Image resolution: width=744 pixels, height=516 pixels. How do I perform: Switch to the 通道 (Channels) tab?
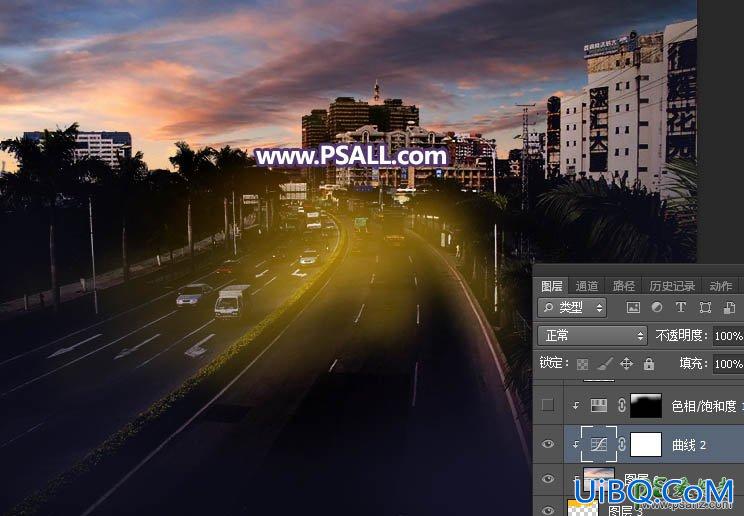pos(587,286)
